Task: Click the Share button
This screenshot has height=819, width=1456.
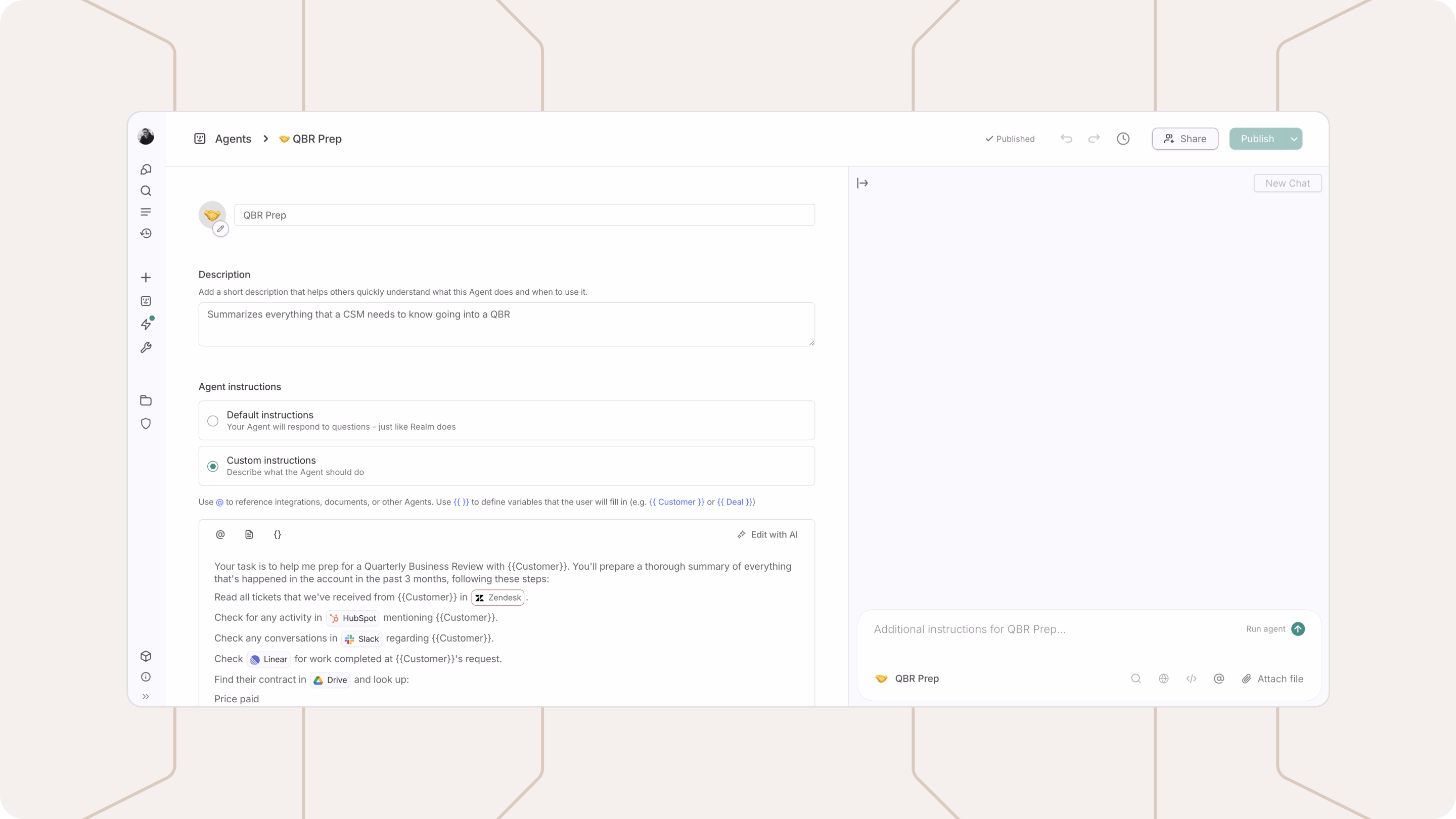Action: pyautogui.click(x=1185, y=139)
